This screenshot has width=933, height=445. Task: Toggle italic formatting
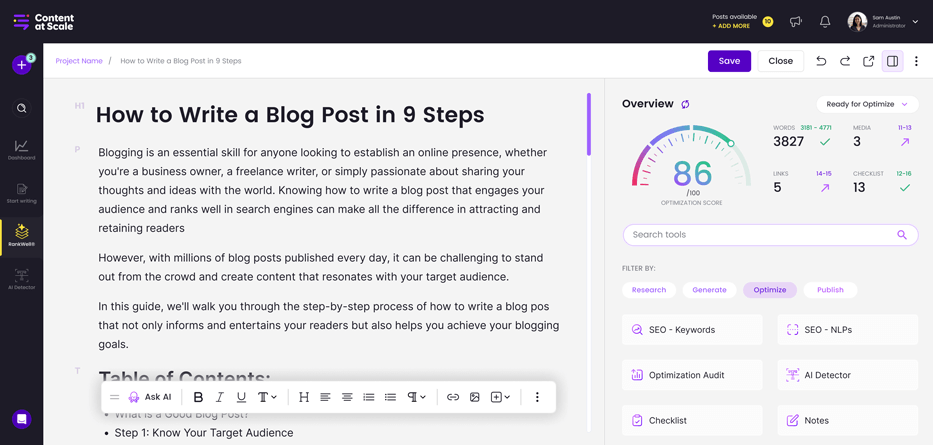[x=220, y=397]
